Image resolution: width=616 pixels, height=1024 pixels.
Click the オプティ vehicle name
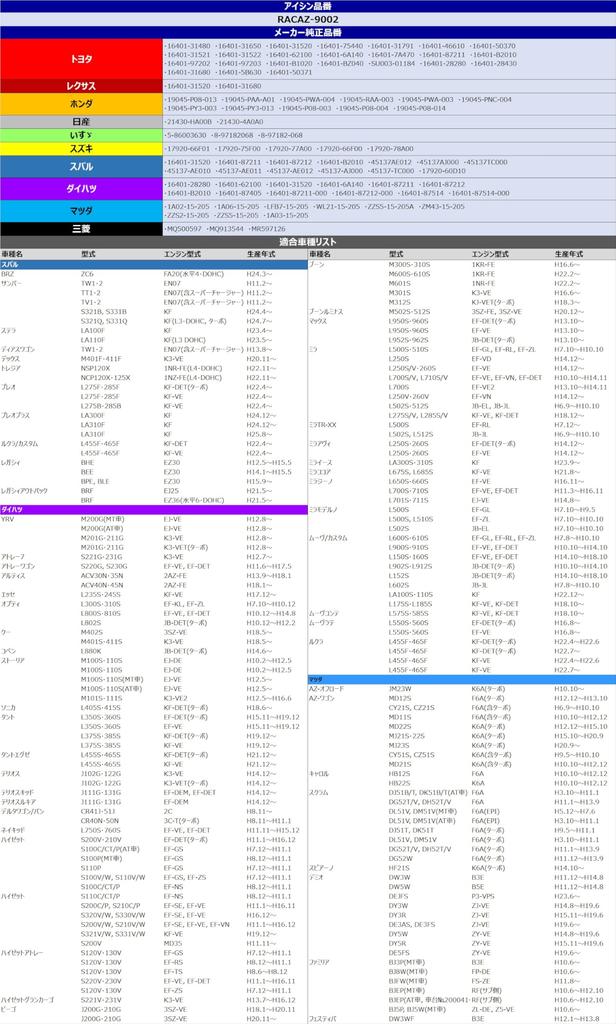pos(10,604)
